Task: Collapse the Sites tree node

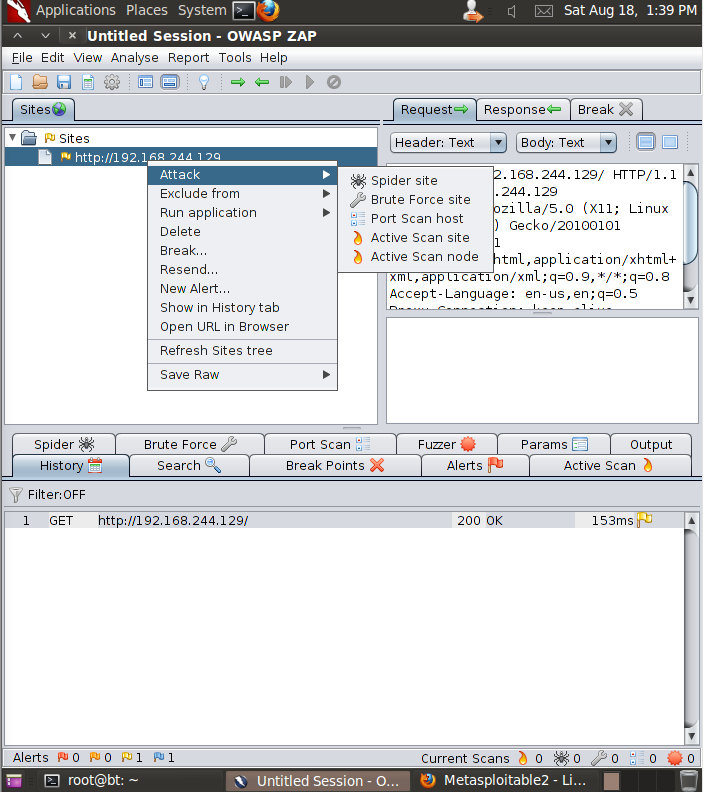Action: tap(12, 138)
